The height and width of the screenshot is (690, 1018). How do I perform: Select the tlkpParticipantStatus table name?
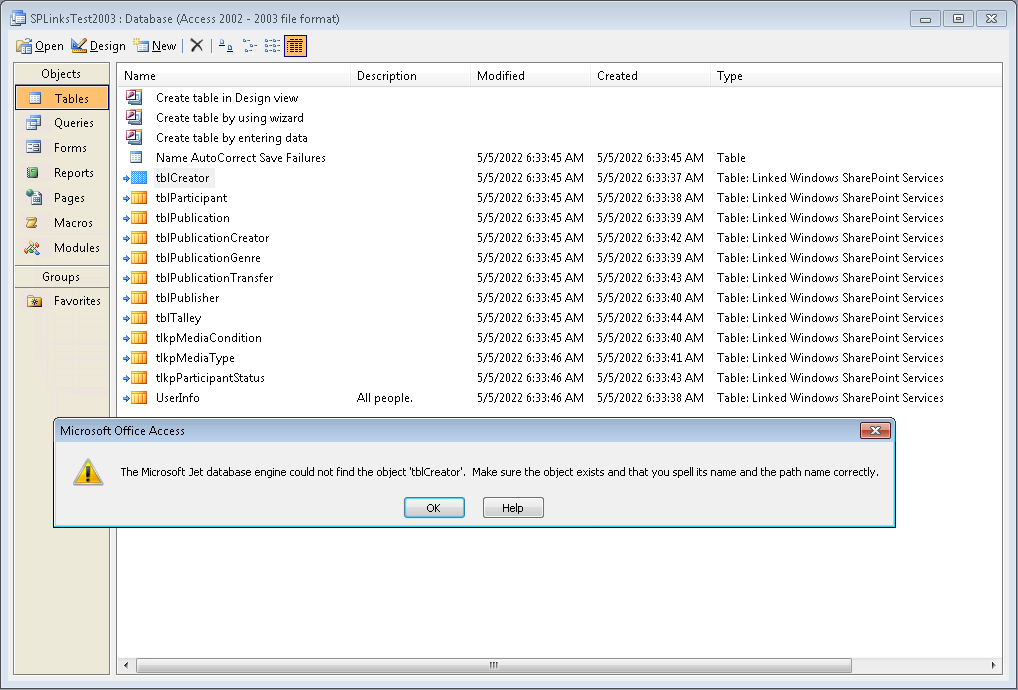[x=210, y=378]
